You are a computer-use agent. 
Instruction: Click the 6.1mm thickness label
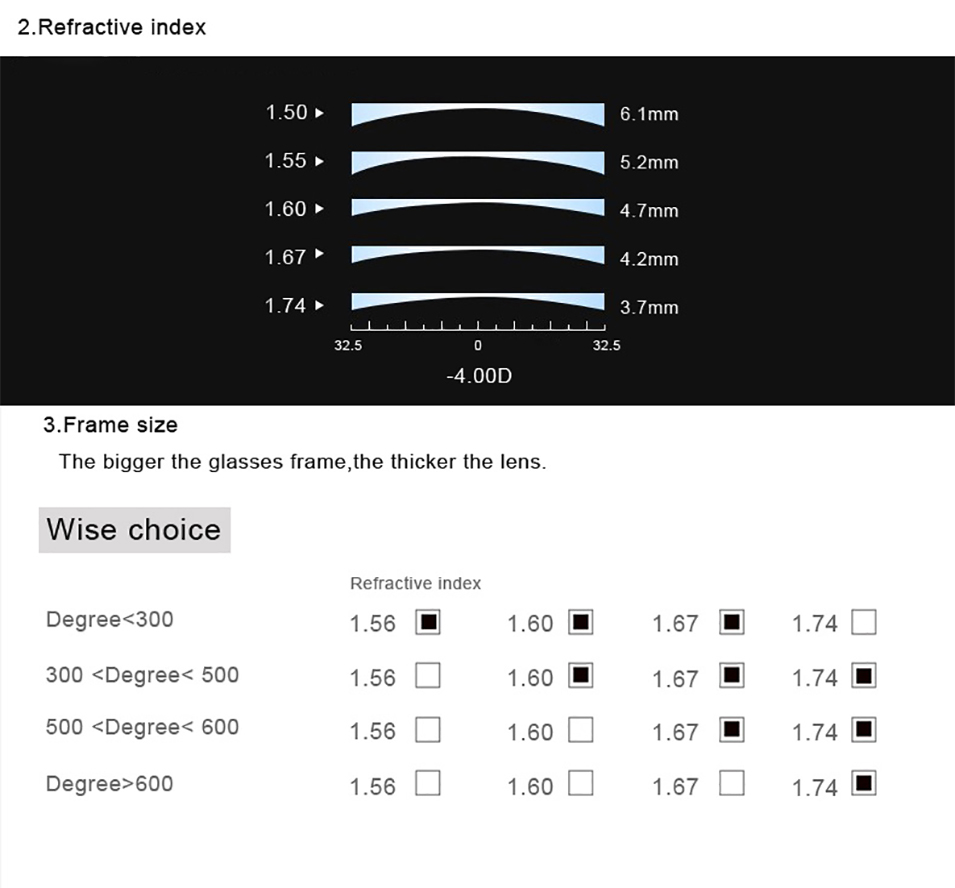click(x=649, y=114)
